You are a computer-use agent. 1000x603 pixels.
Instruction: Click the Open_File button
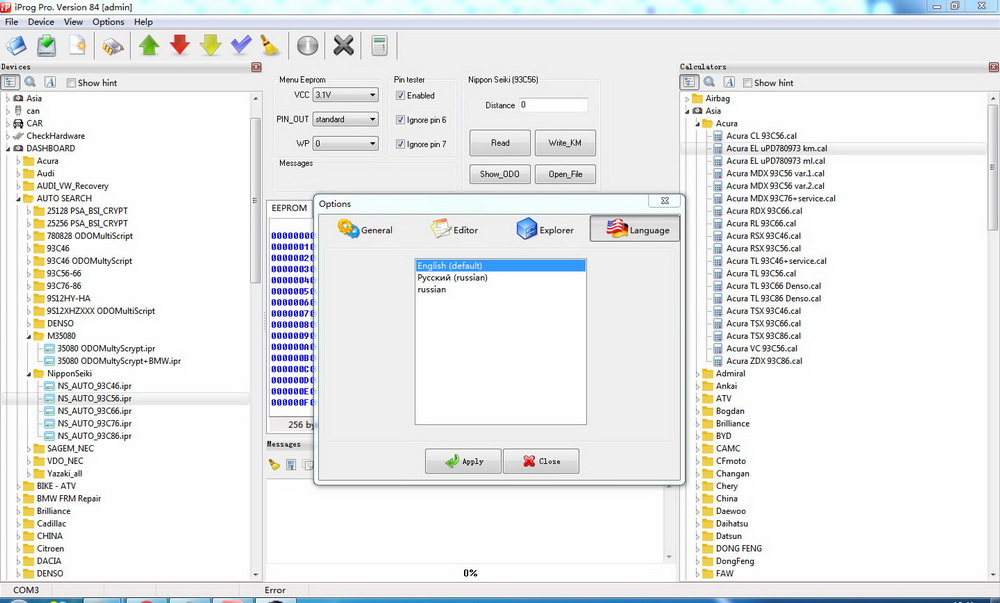565,174
